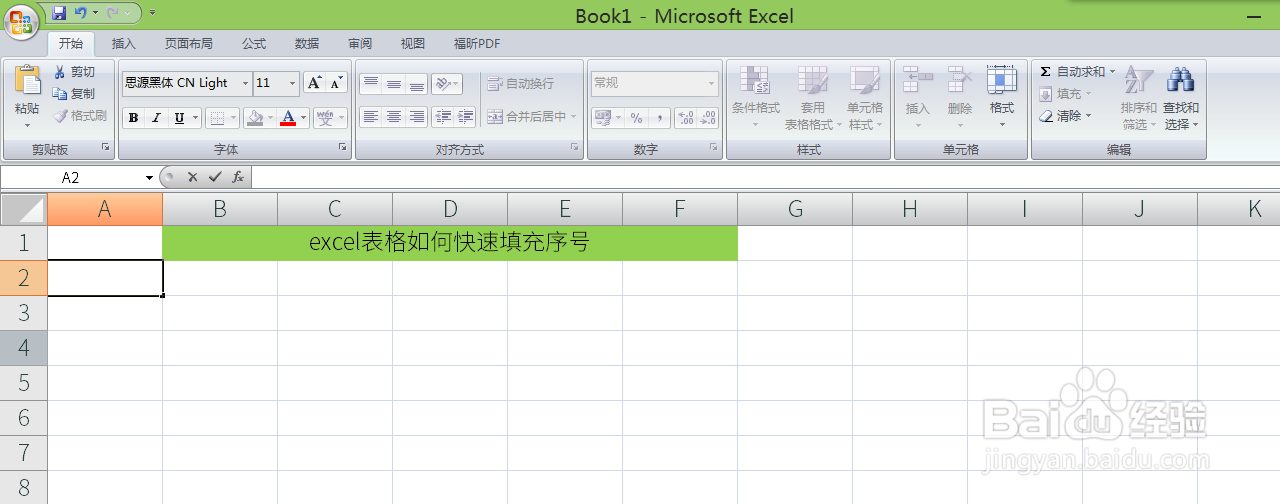Apply the red font color
This screenshot has width=1280, height=504.
(289, 118)
